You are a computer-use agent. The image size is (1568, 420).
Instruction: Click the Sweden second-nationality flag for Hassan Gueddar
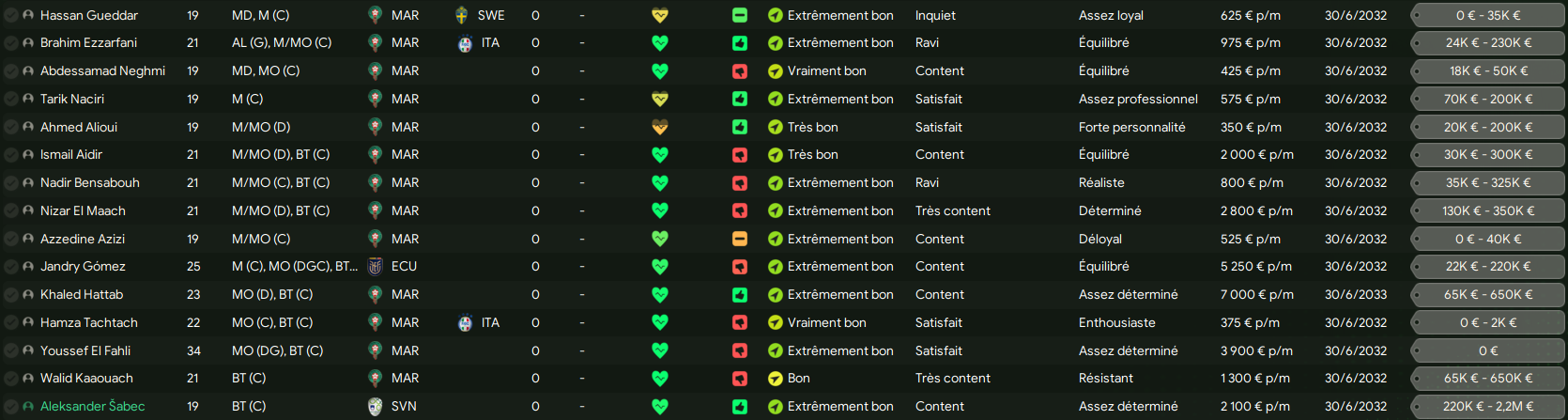pyautogui.click(x=462, y=15)
